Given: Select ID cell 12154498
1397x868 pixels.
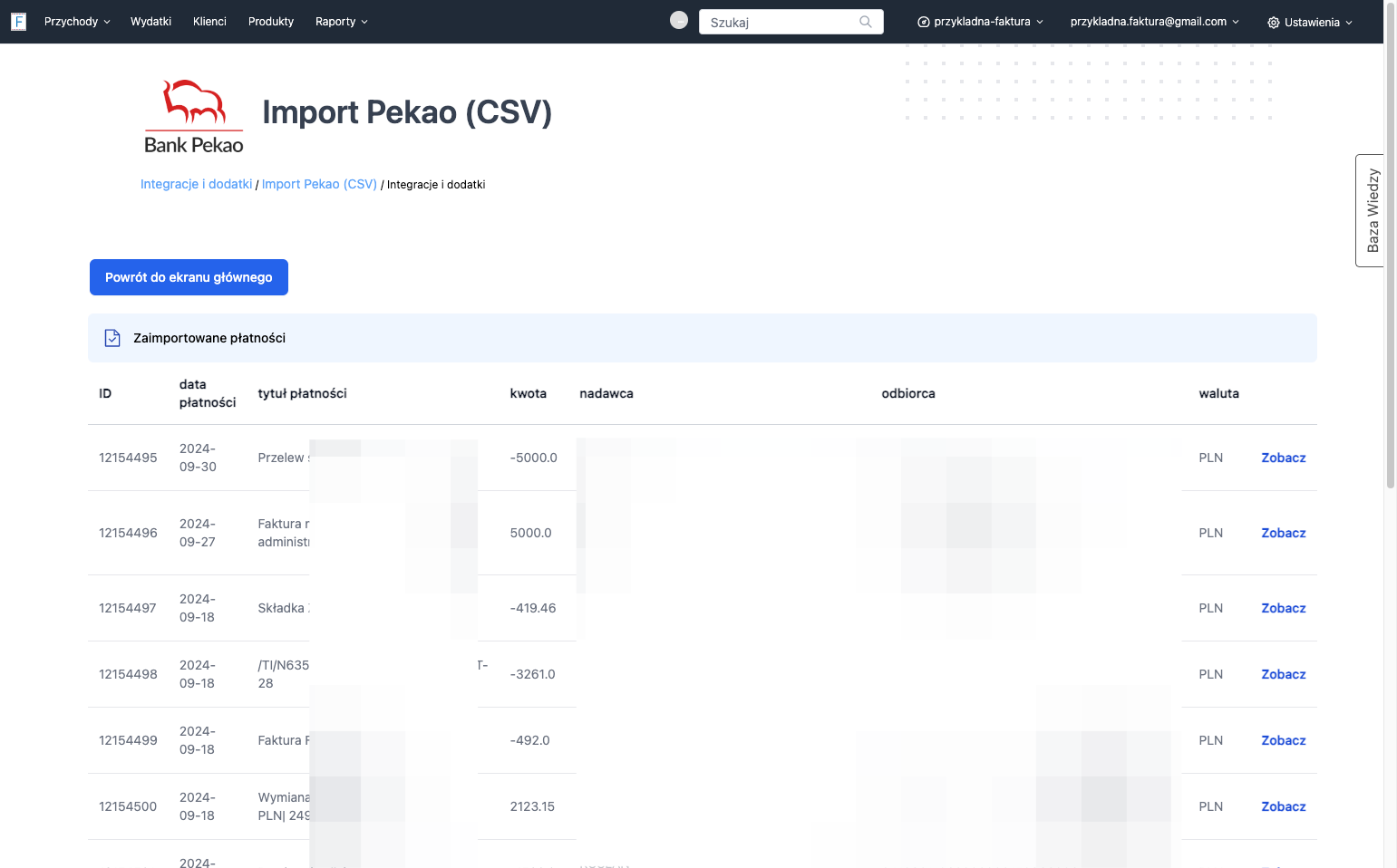Looking at the screenshot, I should 128,674.
